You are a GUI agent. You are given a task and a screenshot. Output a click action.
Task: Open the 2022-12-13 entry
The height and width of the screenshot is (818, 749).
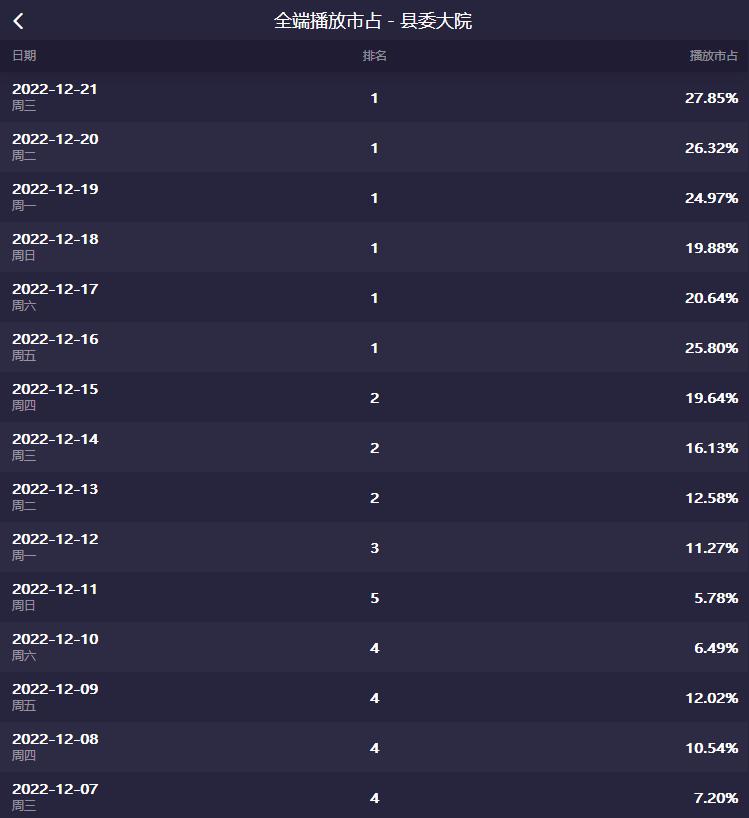pyautogui.click(x=55, y=489)
